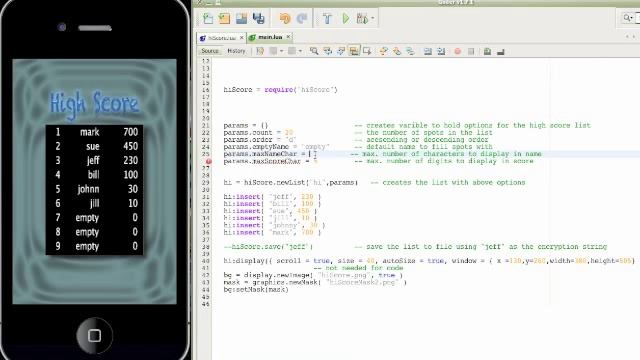The height and width of the screenshot is (360, 640).
Task: Click the Shift Line Right icon
Action: pos(441,51)
